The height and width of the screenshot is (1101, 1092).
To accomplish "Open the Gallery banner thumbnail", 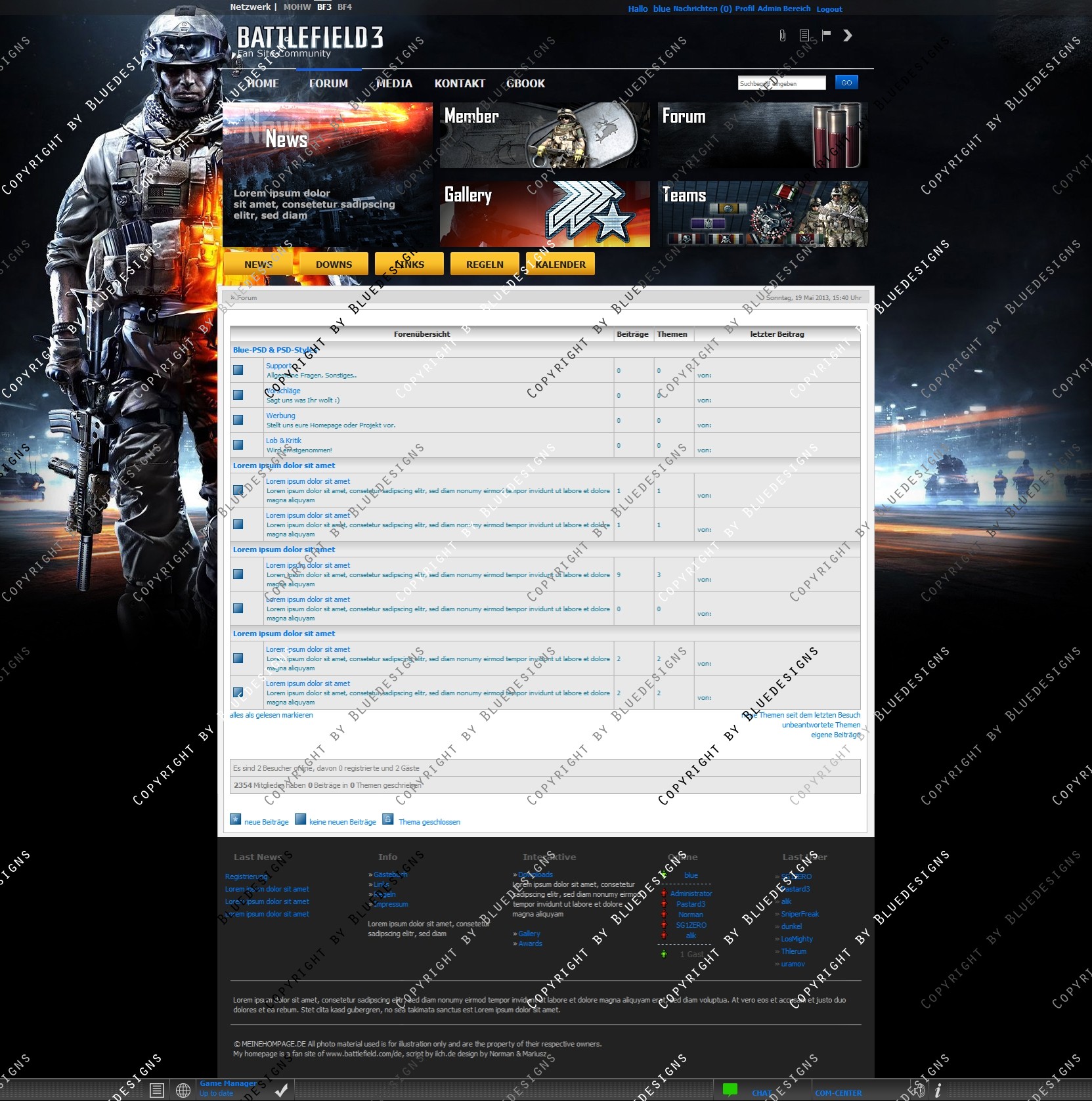I will tap(545, 214).
